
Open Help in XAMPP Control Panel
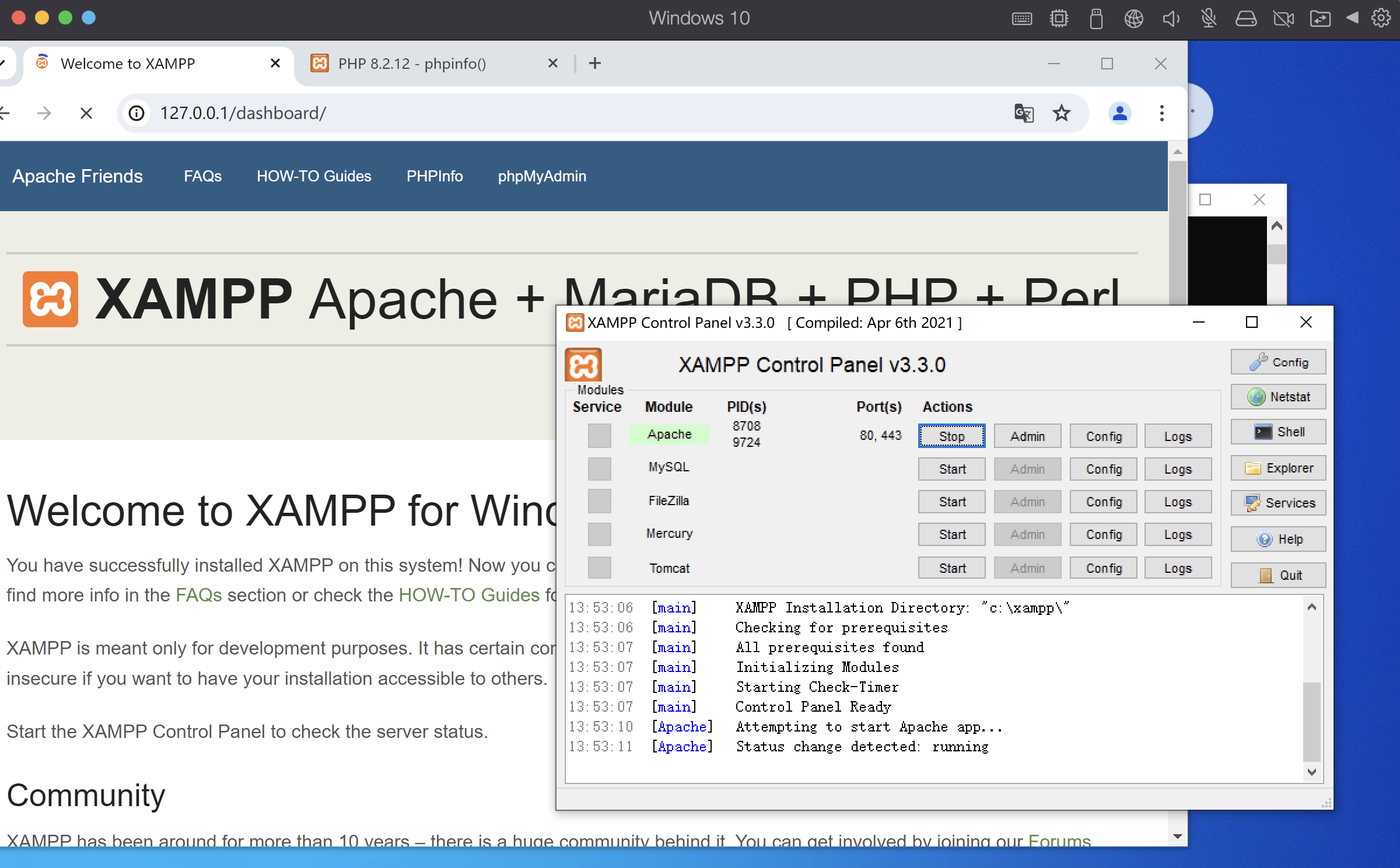[1278, 540]
